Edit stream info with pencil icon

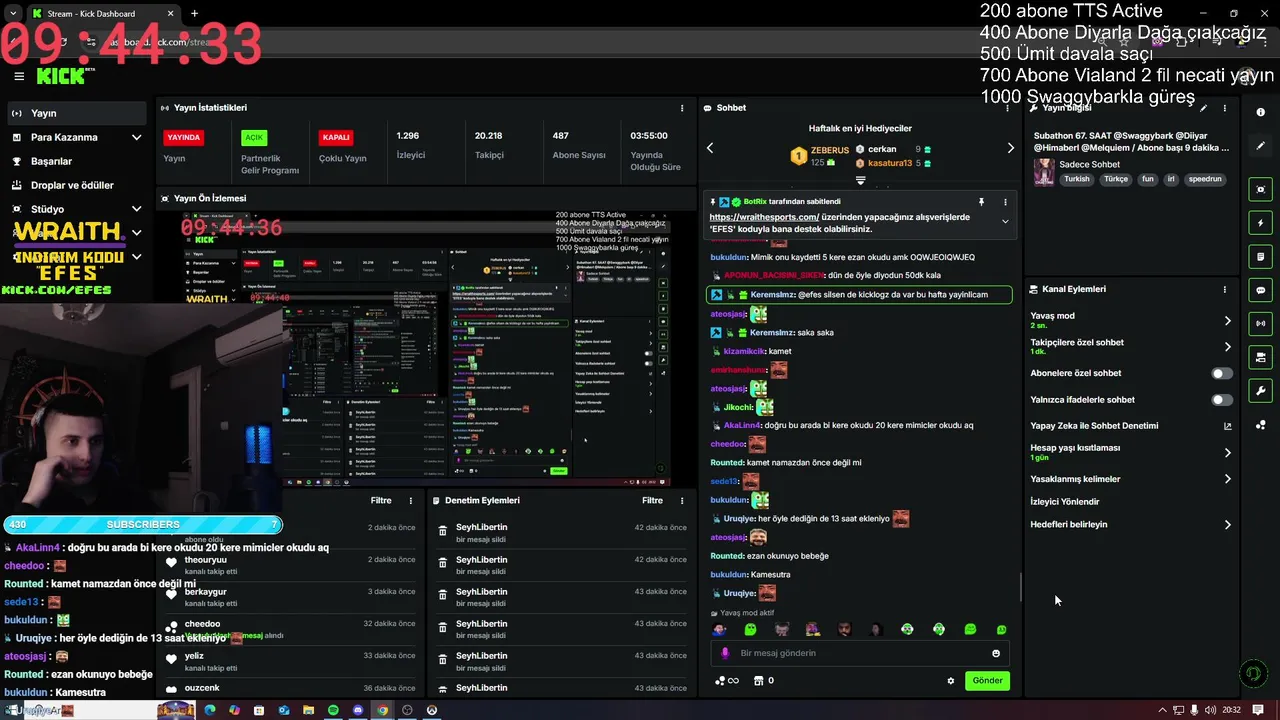point(1203,108)
